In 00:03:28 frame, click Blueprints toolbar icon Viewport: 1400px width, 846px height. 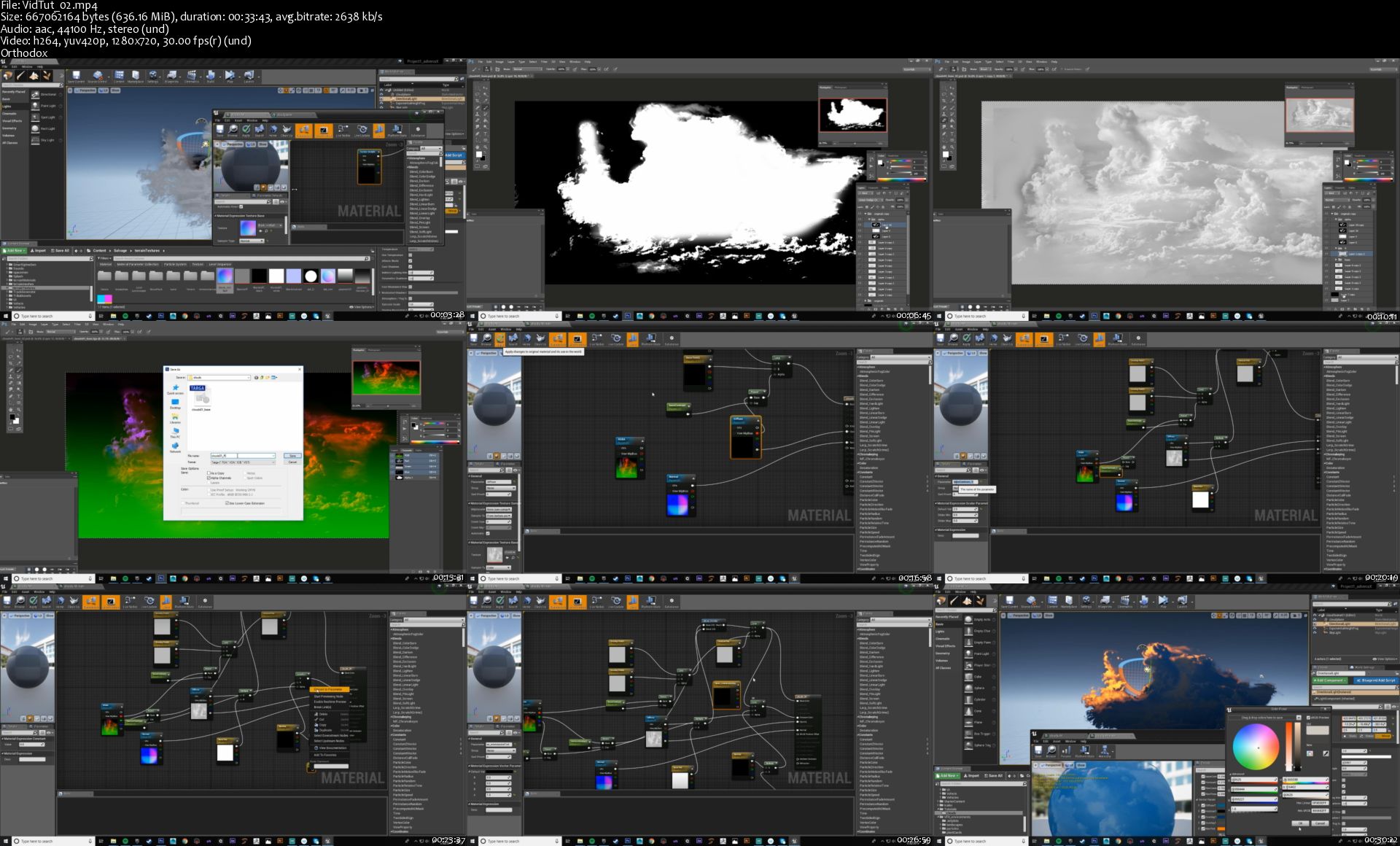172,76
